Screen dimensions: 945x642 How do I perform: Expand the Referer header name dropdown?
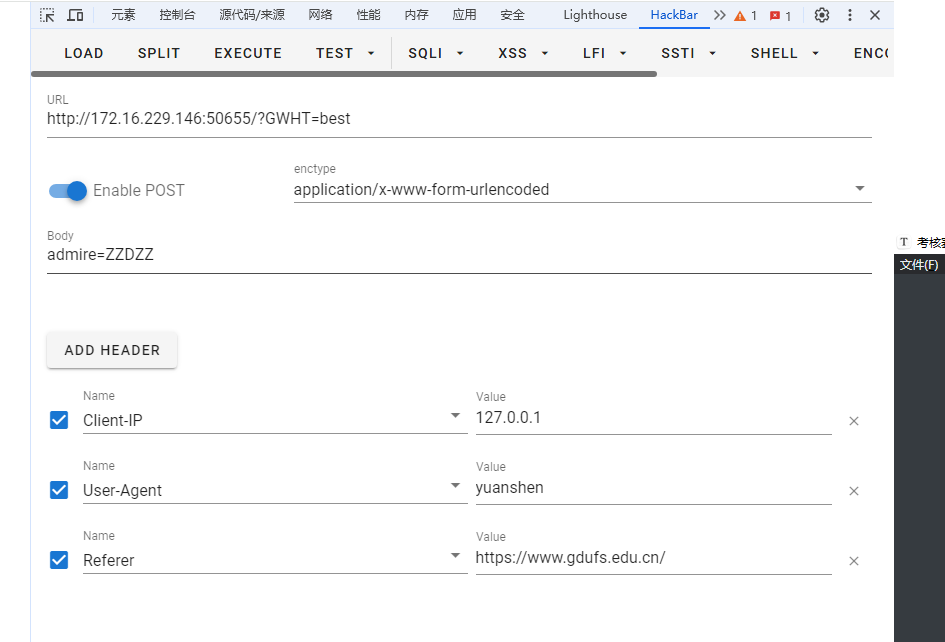click(x=456, y=555)
